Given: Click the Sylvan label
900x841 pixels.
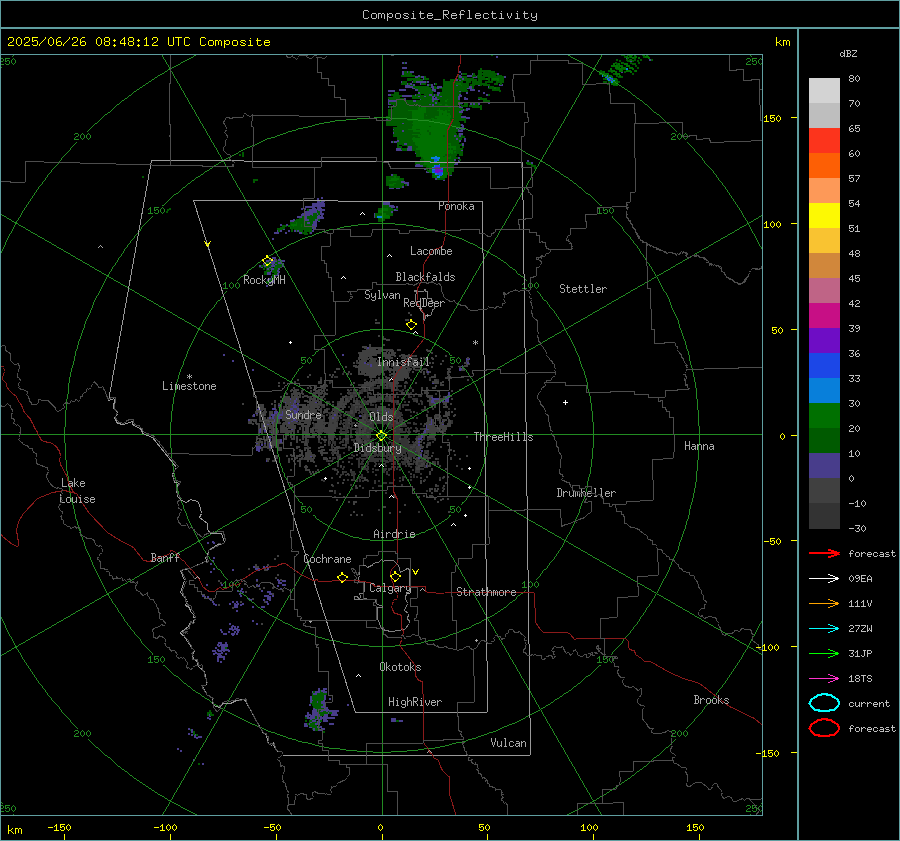Looking at the screenshot, I should [x=382, y=295].
